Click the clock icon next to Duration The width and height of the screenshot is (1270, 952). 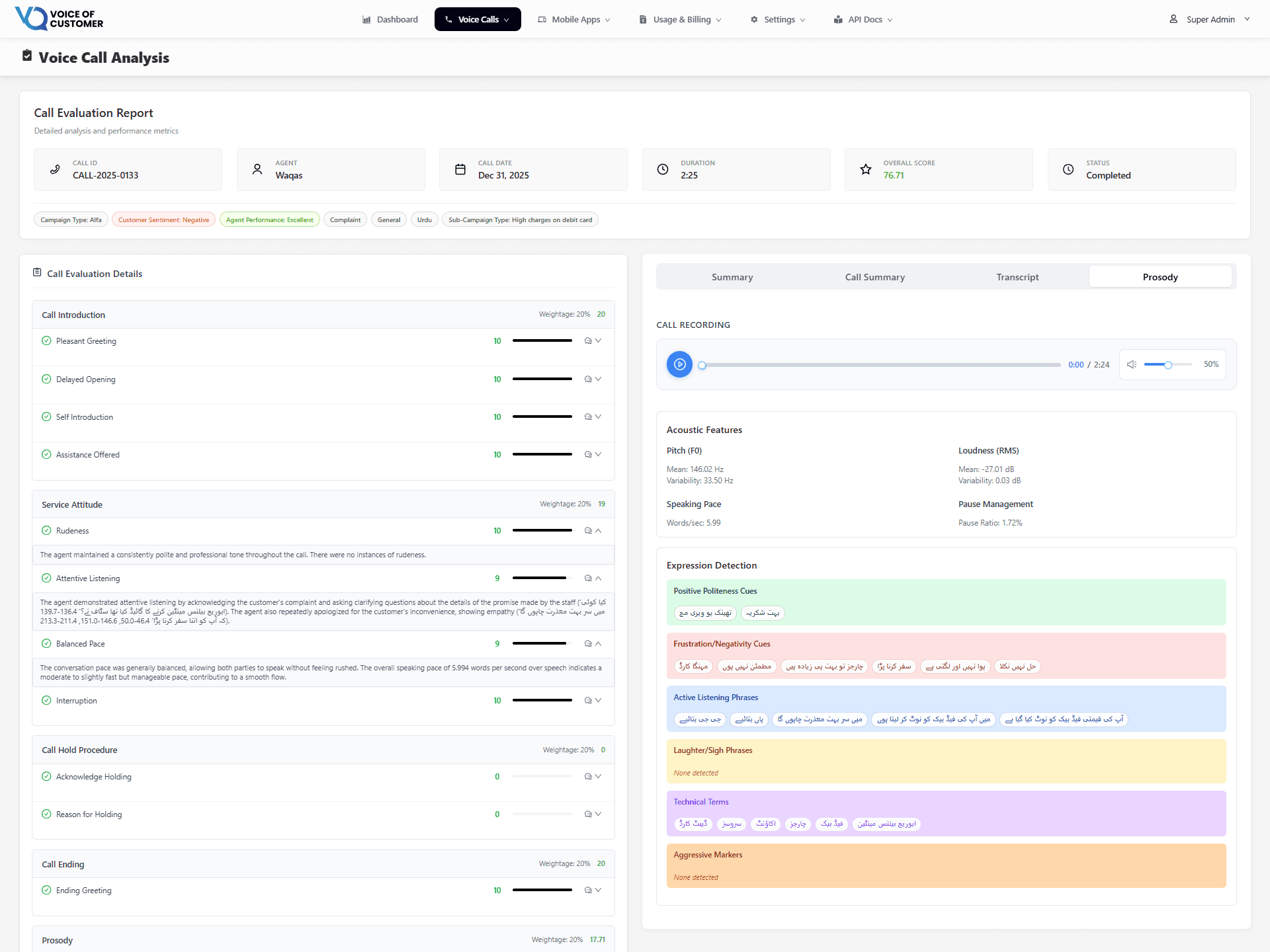(662, 169)
